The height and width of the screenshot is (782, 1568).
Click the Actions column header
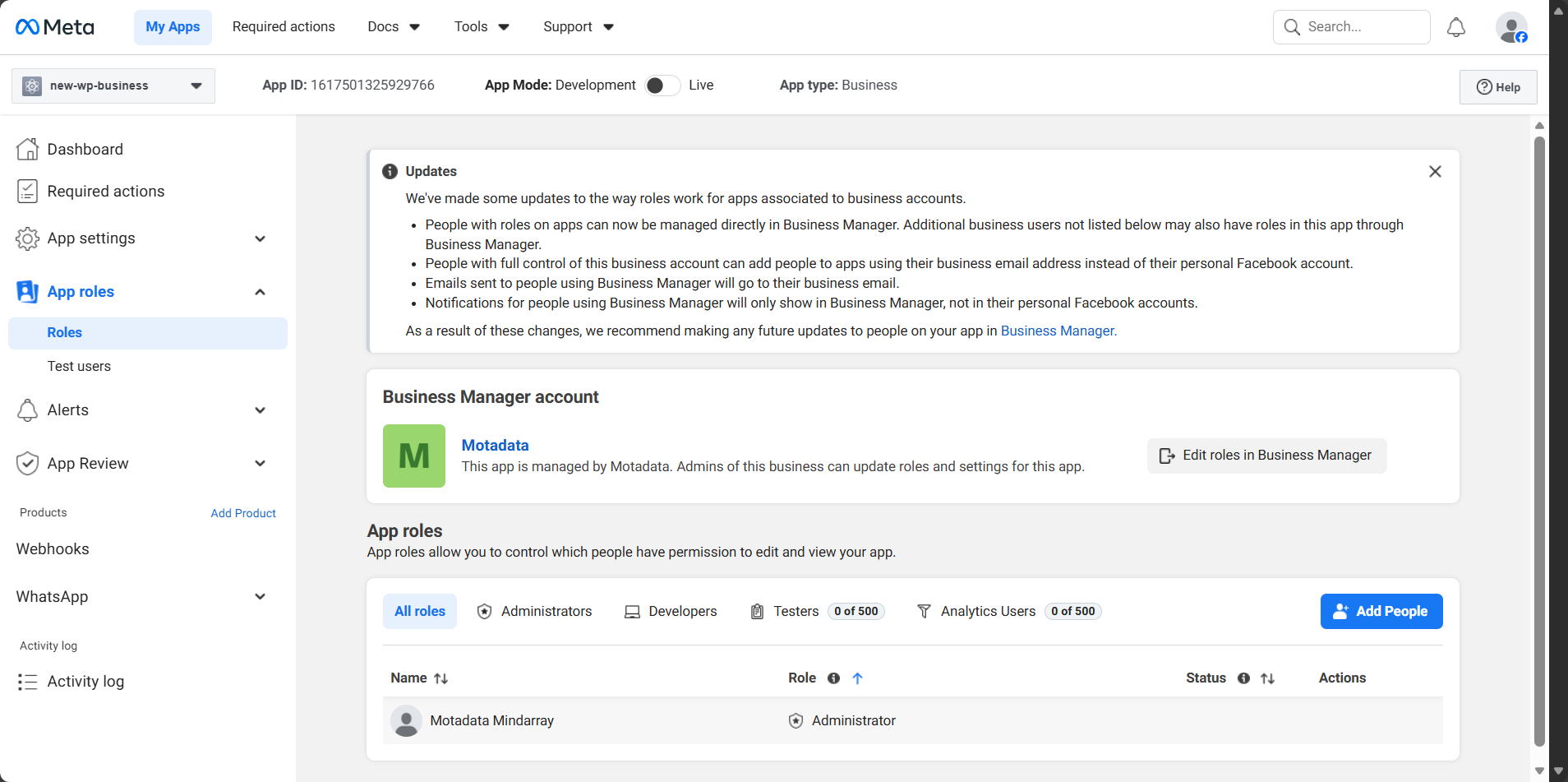tap(1342, 678)
